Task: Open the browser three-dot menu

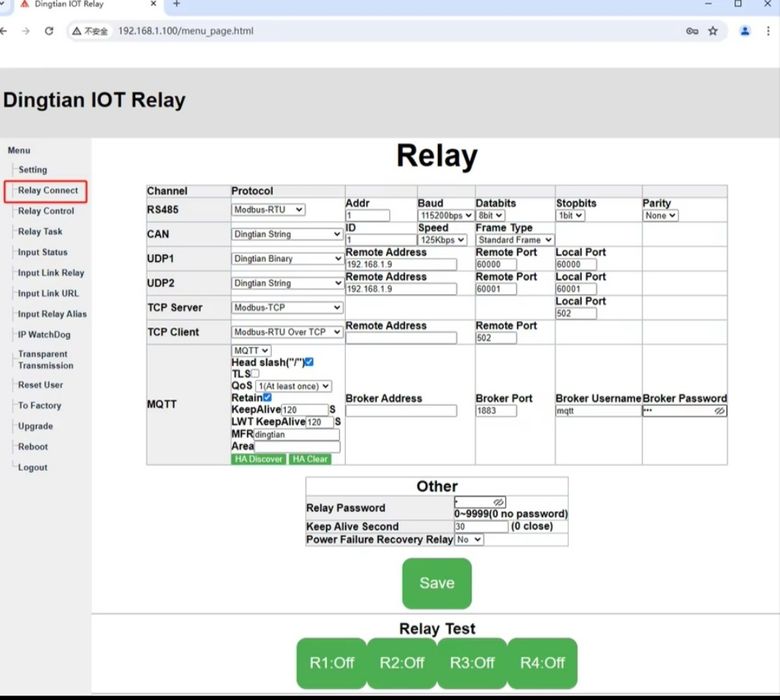Action: click(x=769, y=31)
